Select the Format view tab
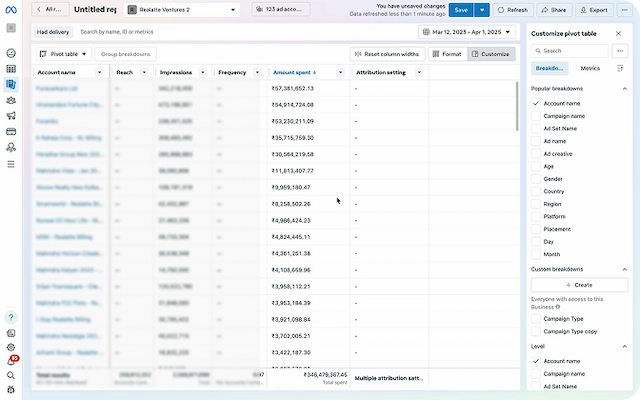The image size is (640, 400). click(448, 53)
